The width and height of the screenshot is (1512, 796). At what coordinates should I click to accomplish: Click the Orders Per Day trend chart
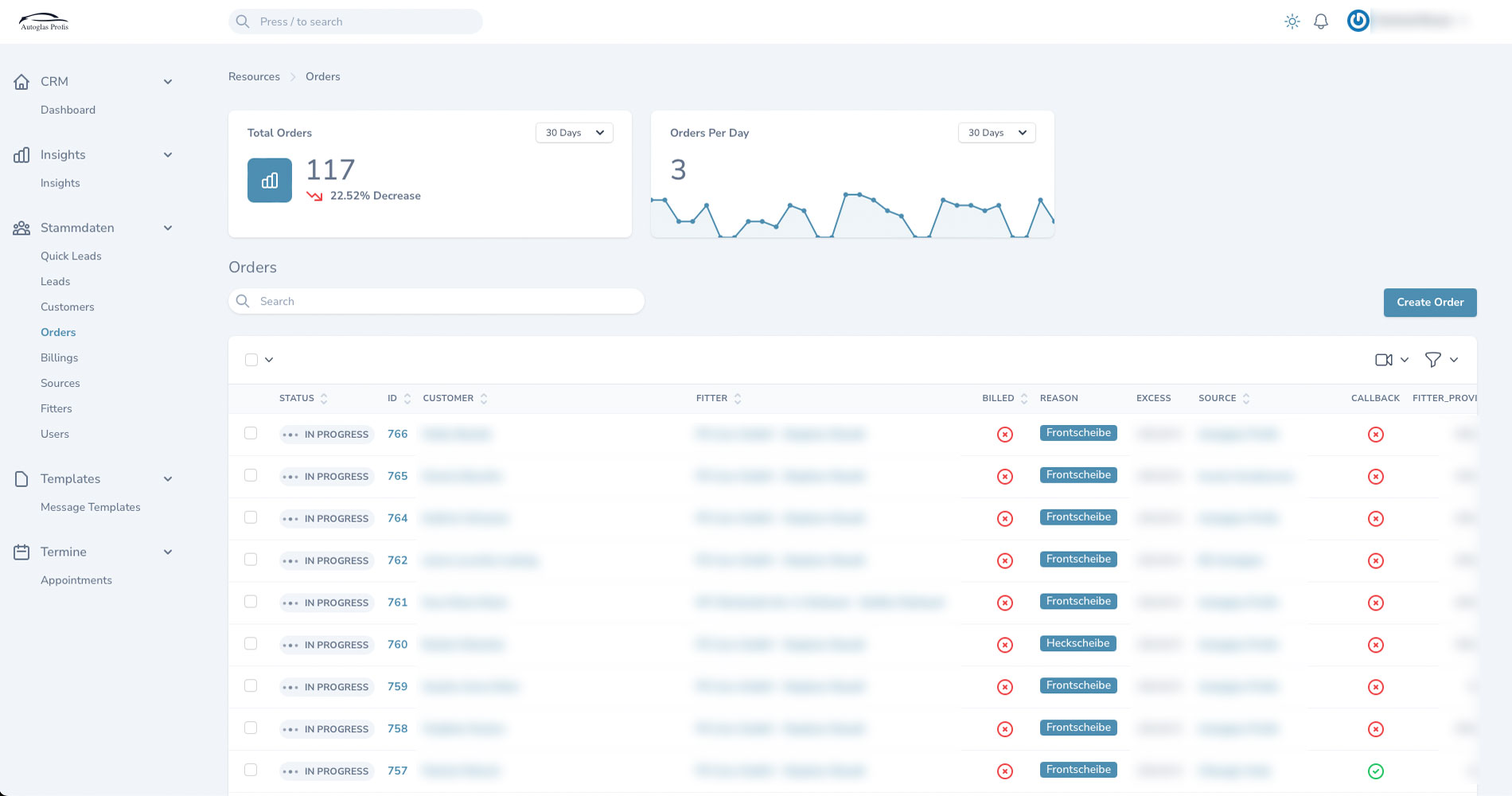852,213
